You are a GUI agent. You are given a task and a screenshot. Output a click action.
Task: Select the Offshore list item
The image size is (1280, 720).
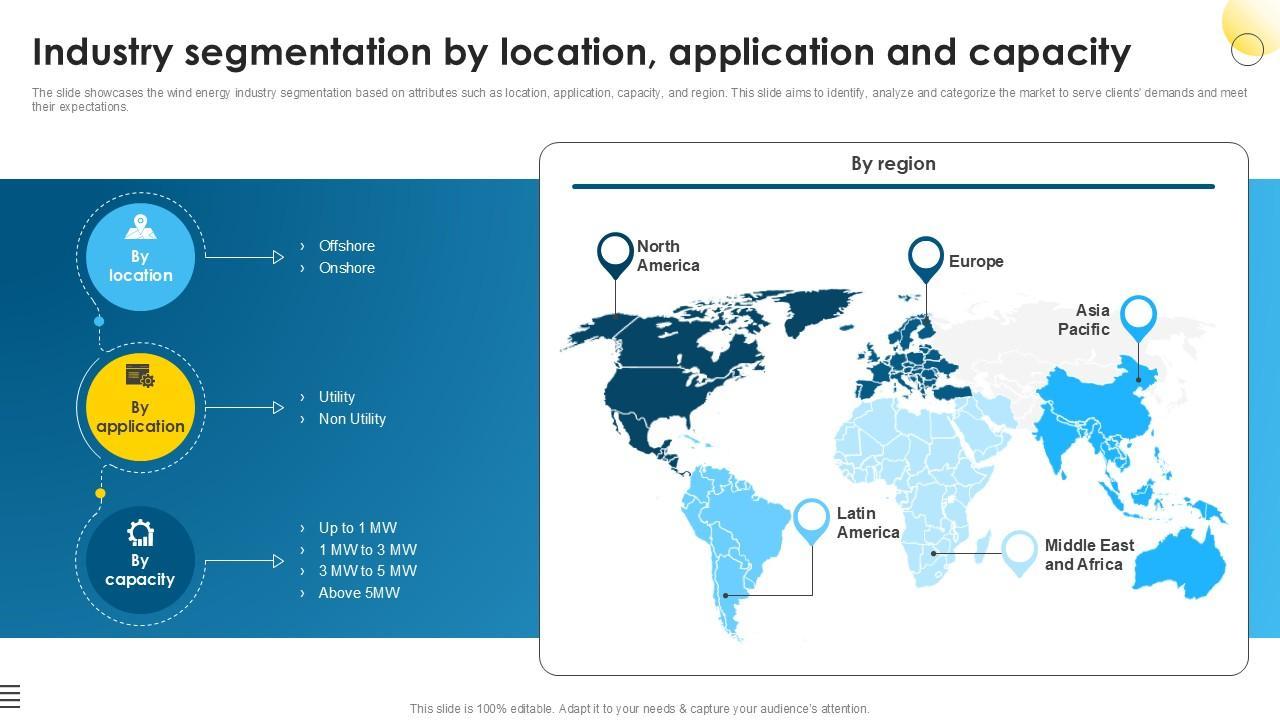tap(346, 246)
